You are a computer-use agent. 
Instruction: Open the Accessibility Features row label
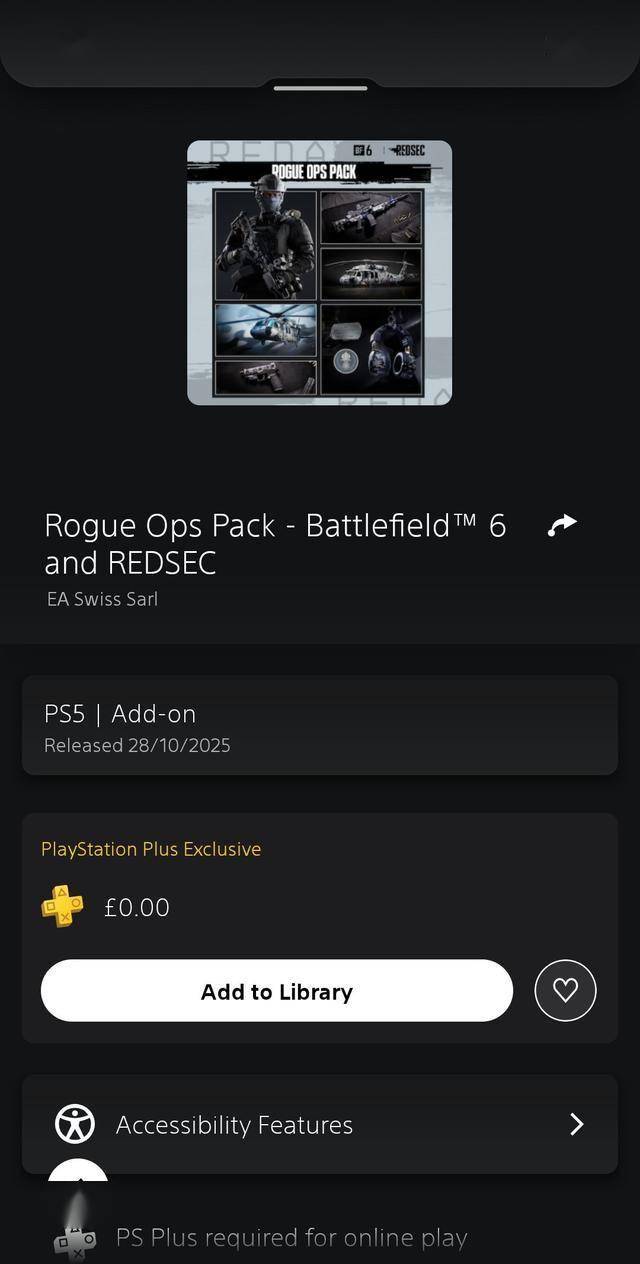(x=234, y=1125)
